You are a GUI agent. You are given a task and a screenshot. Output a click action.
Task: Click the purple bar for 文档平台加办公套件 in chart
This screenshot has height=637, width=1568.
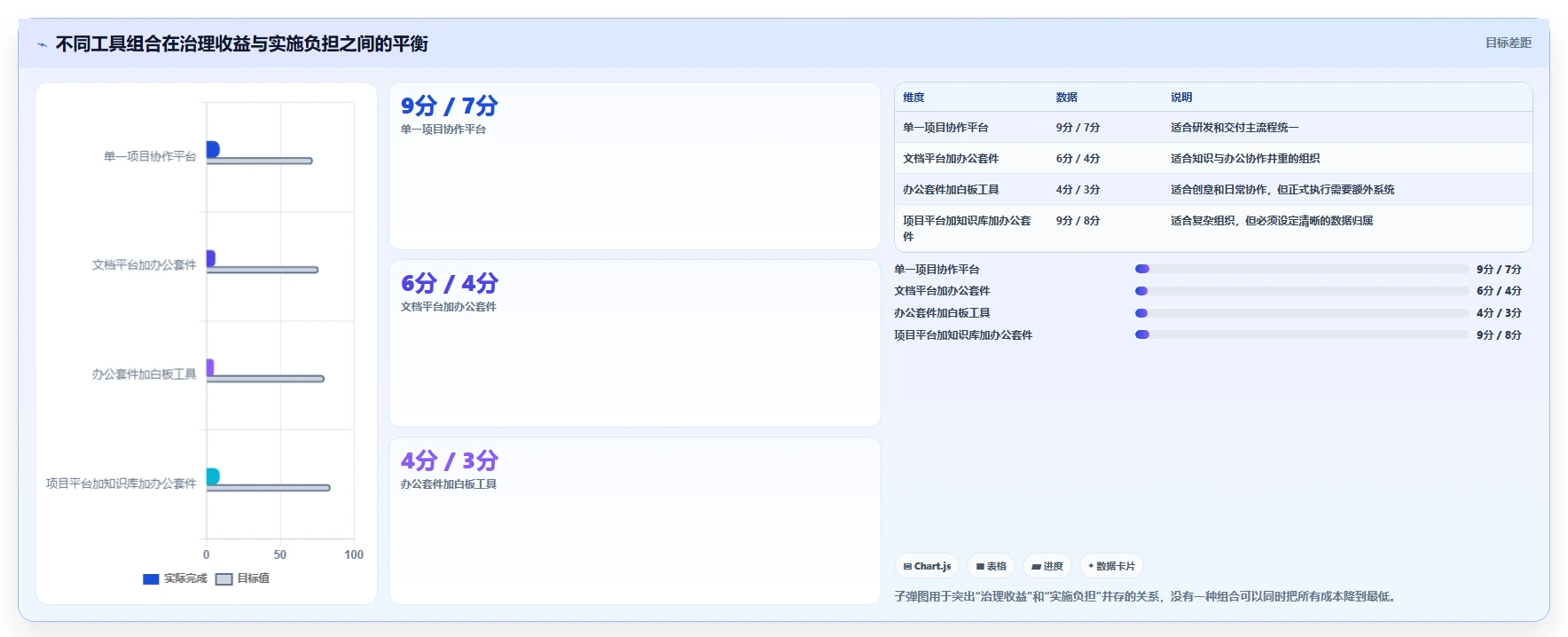(x=211, y=258)
